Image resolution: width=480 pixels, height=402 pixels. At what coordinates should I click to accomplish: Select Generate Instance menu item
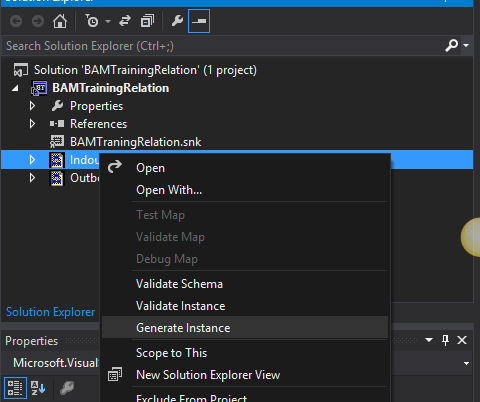(244, 328)
